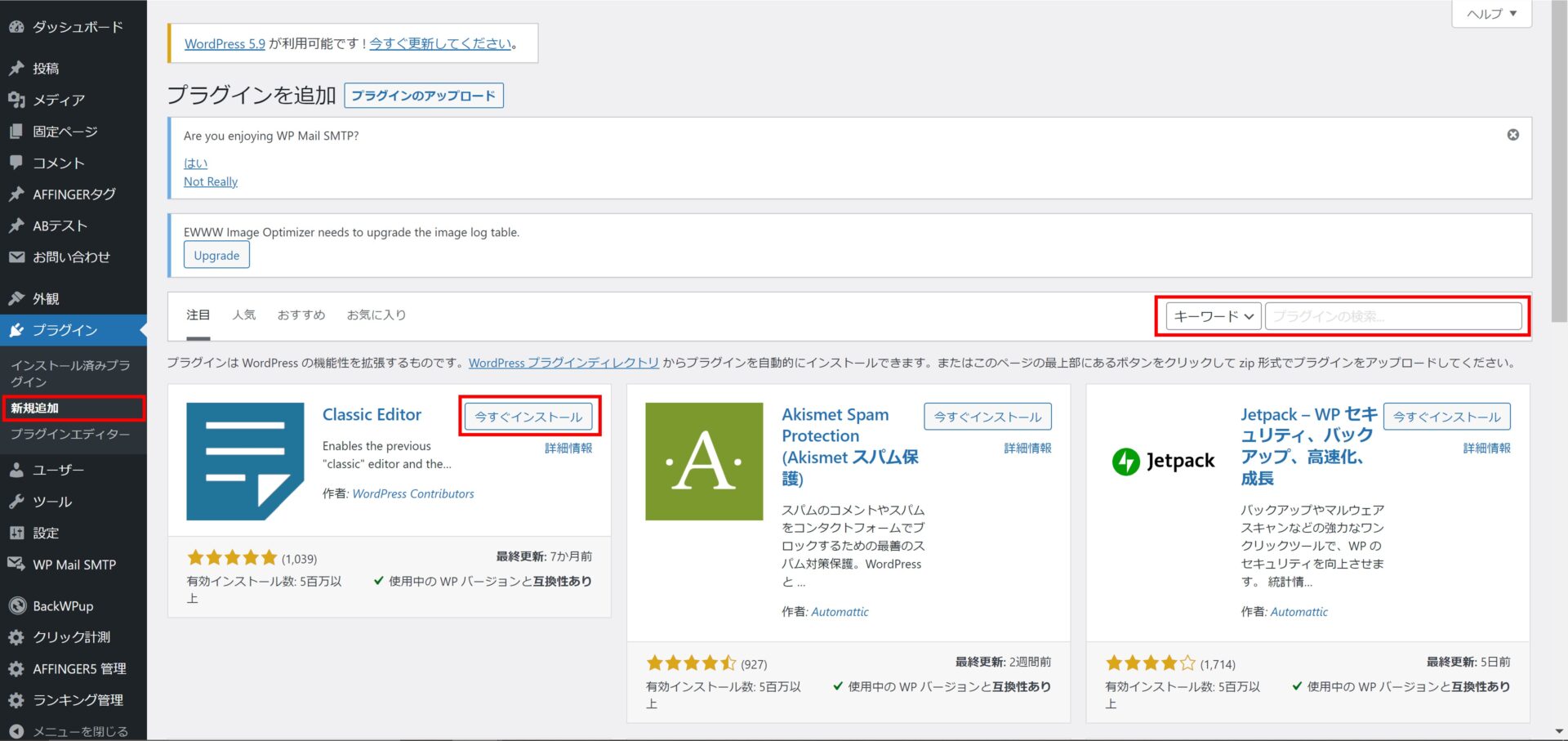This screenshot has height=741, width=1568.
Task: Switch to the 人気 tab
Action: pos(243,315)
